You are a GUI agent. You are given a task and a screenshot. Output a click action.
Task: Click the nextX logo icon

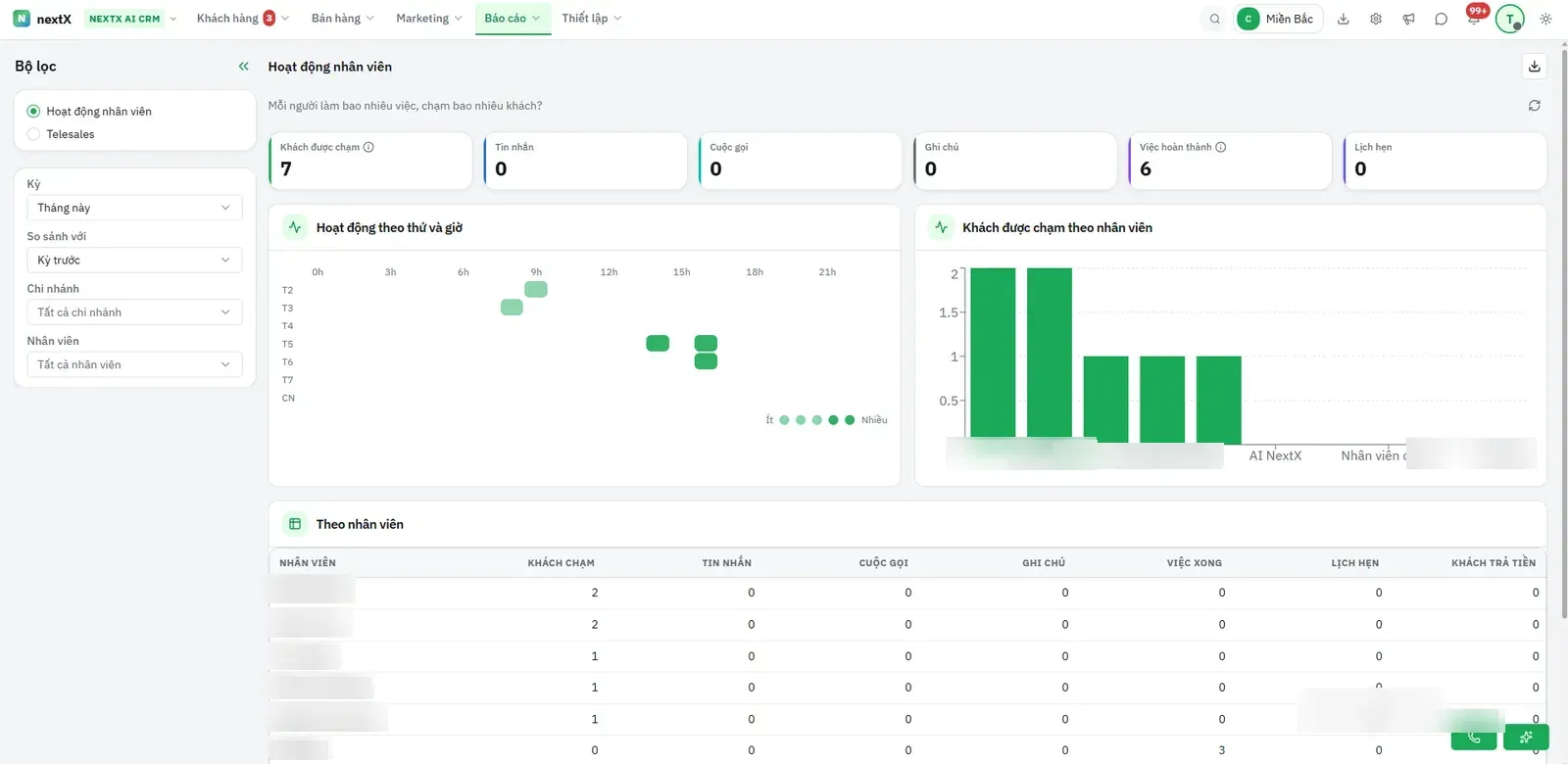click(x=22, y=19)
